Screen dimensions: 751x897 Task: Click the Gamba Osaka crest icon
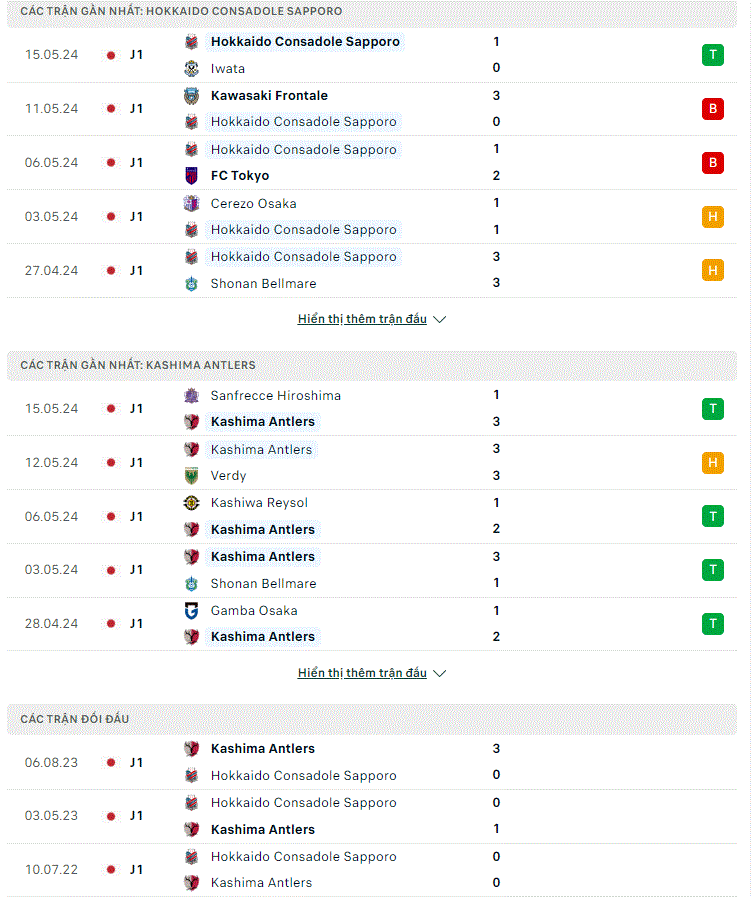[192, 610]
